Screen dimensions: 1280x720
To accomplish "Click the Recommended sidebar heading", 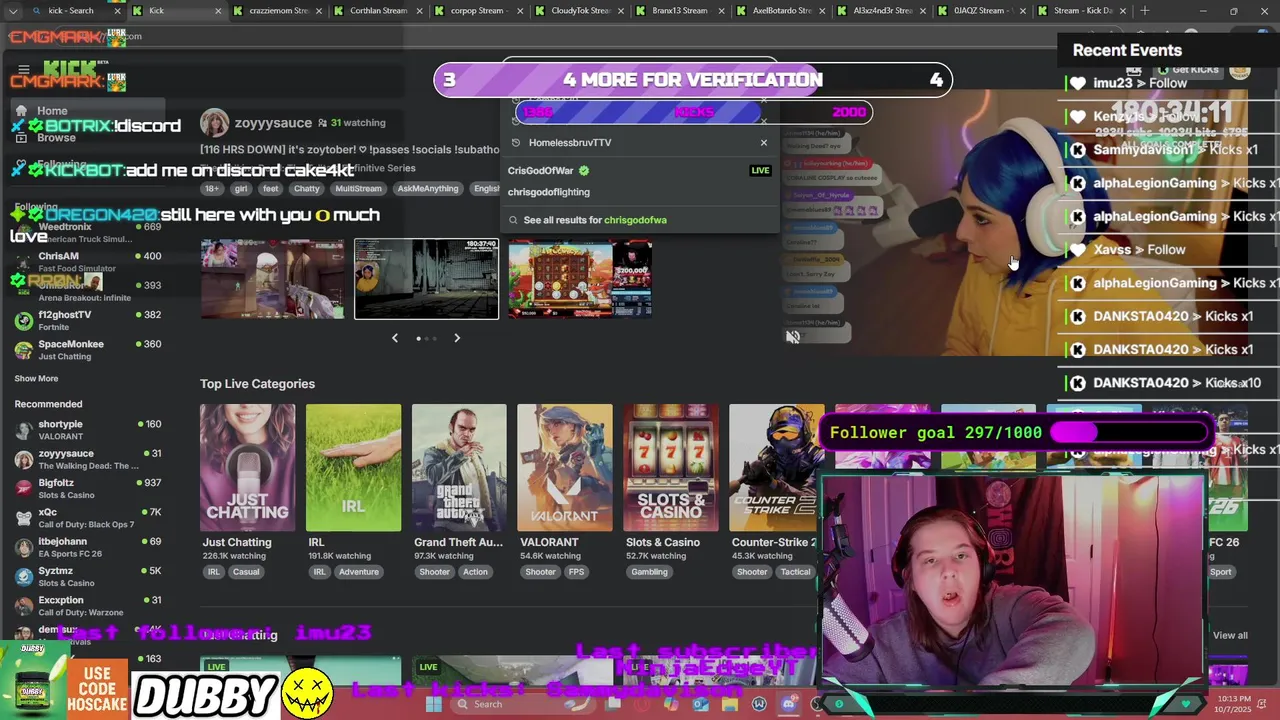I will pyautogui.click(x=48, y=404).
